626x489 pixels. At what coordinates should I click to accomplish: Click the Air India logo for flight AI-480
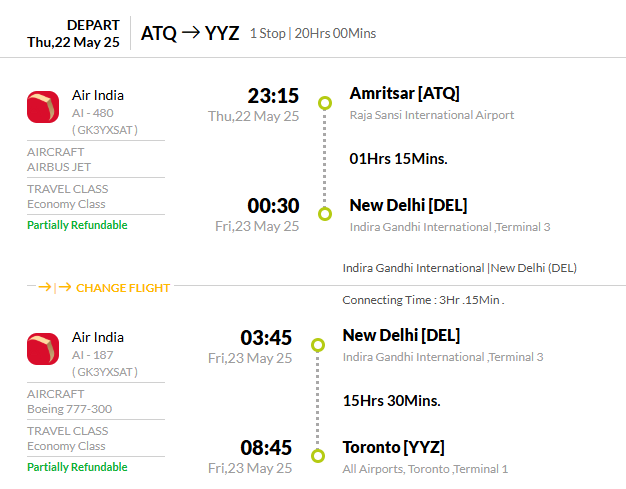[43, 107]
